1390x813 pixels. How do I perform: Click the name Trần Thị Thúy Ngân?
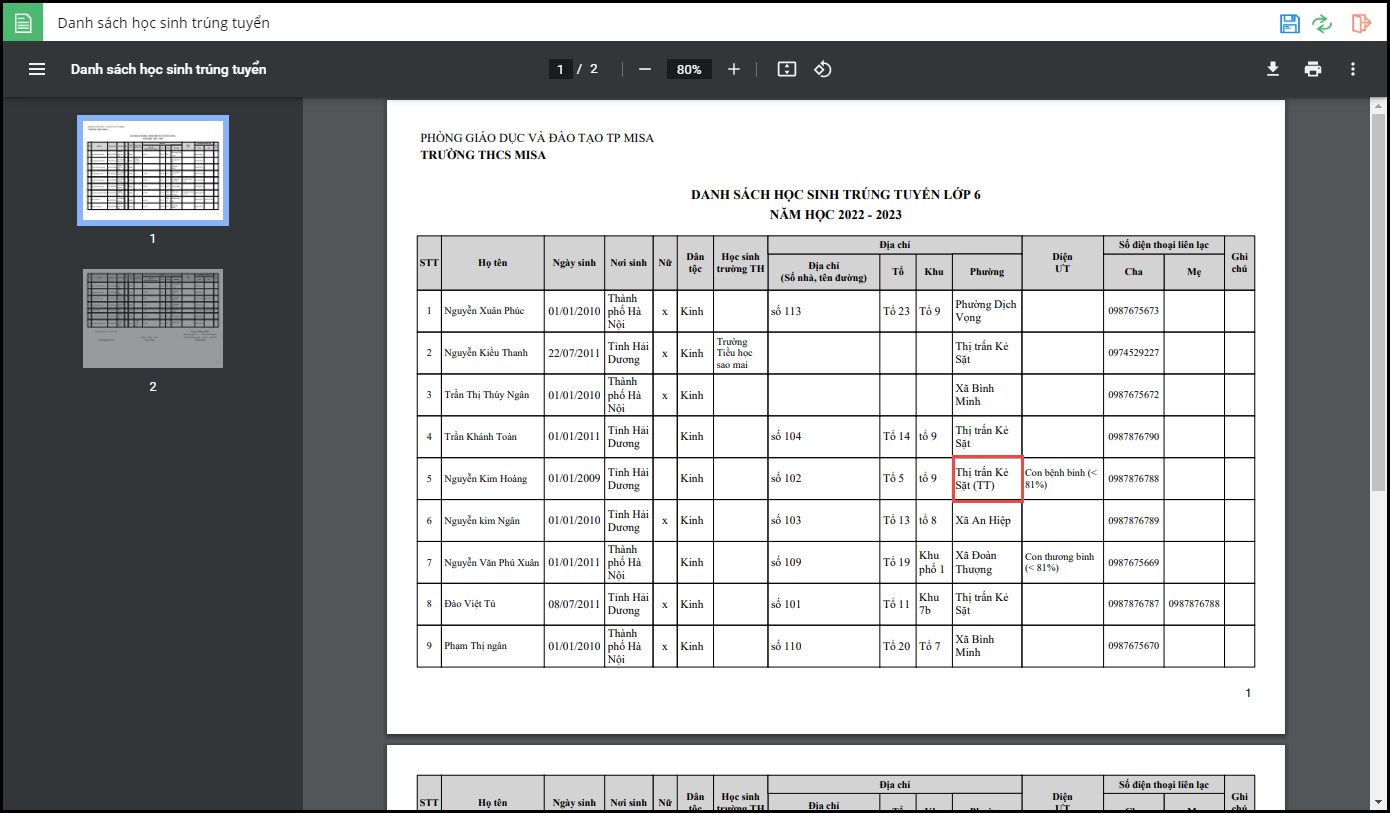pos(487,395)
